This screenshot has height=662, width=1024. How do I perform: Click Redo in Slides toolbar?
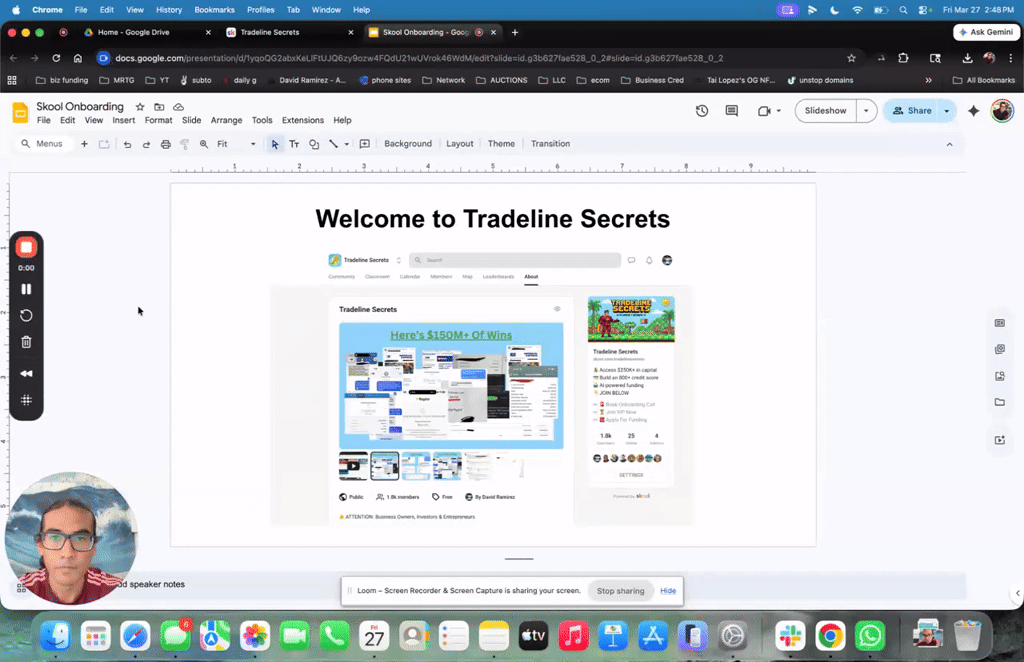(x=146, y=144)
